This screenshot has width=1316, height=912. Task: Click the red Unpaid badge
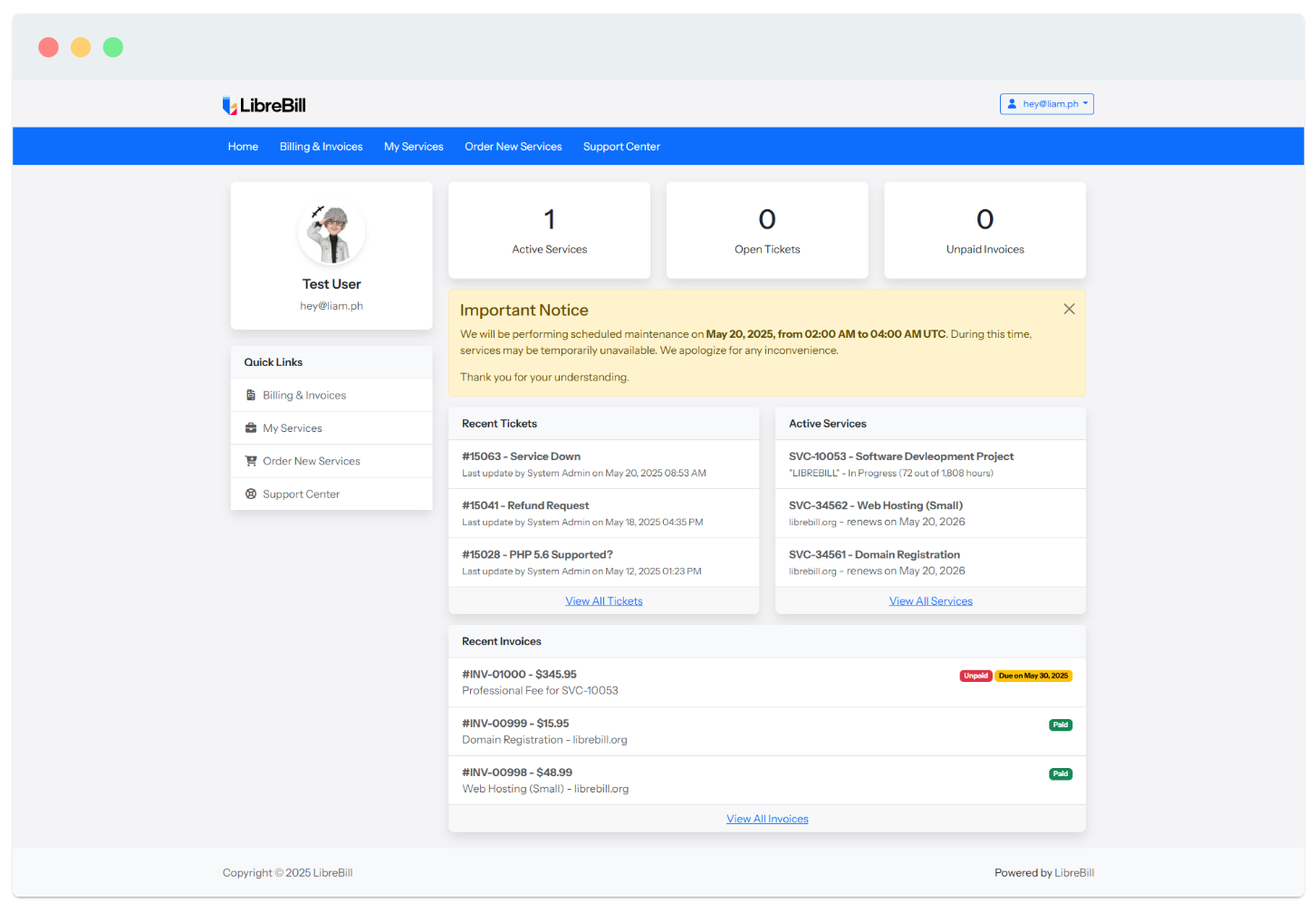point(975,676)
